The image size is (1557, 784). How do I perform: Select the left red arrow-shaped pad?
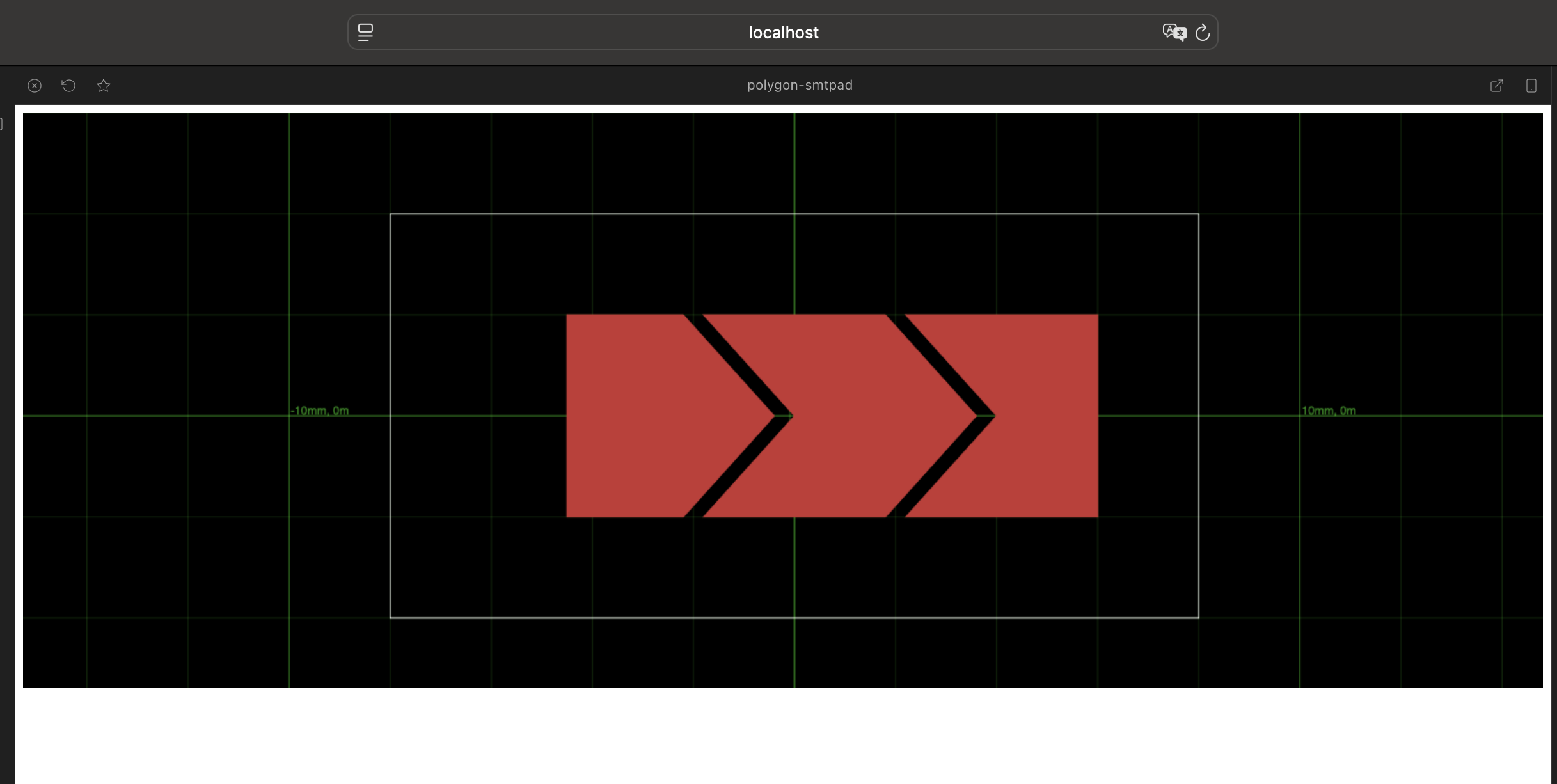(646, 416)
